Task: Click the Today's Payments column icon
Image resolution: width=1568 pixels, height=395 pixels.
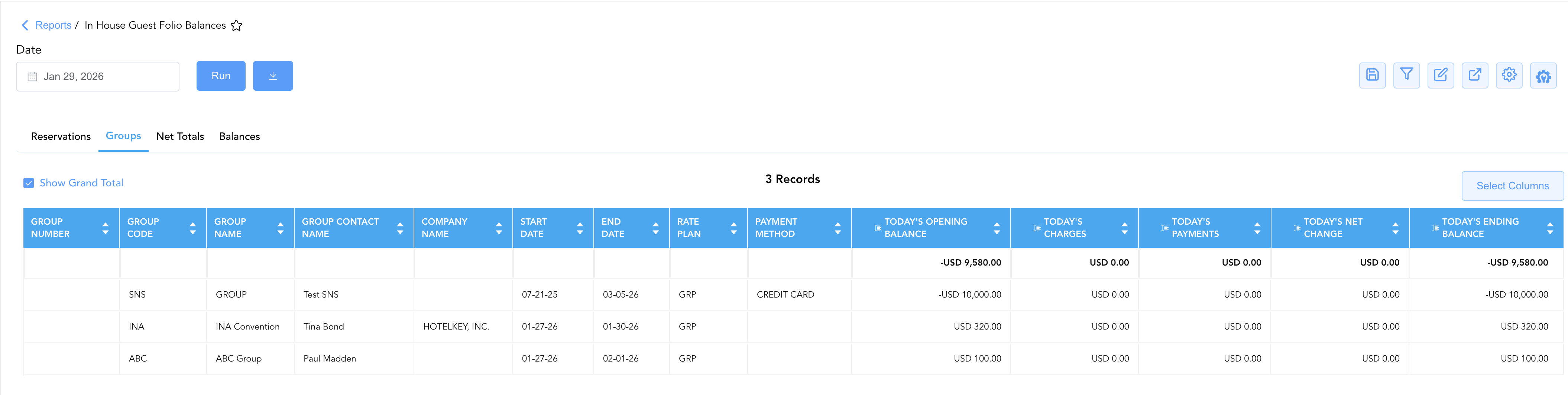Action: tap(1165, 228)
